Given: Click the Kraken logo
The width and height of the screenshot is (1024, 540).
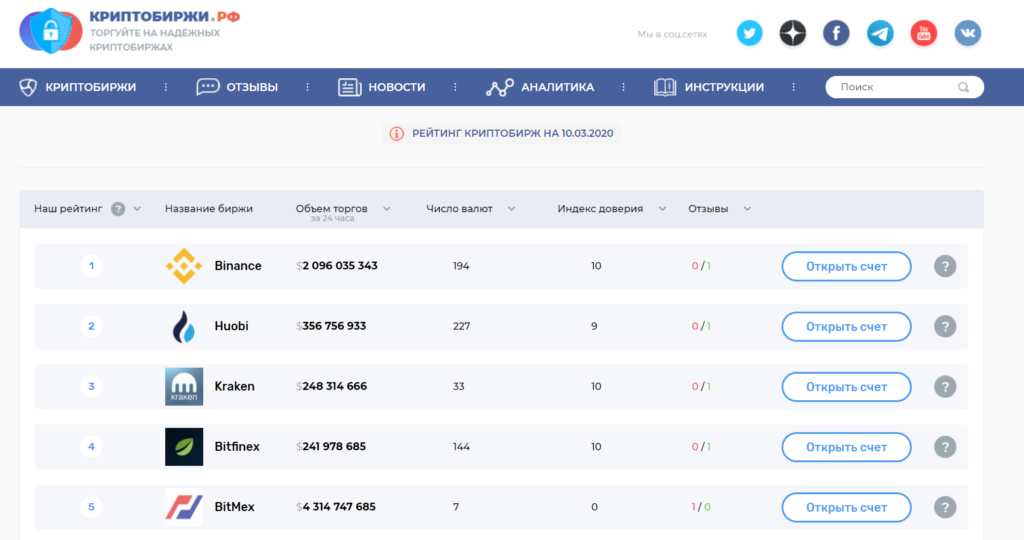Looking at the screenshot, I should pos(184,387).
